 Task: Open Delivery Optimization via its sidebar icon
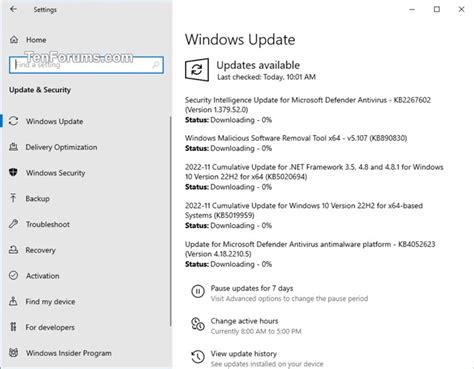[13, 147]
